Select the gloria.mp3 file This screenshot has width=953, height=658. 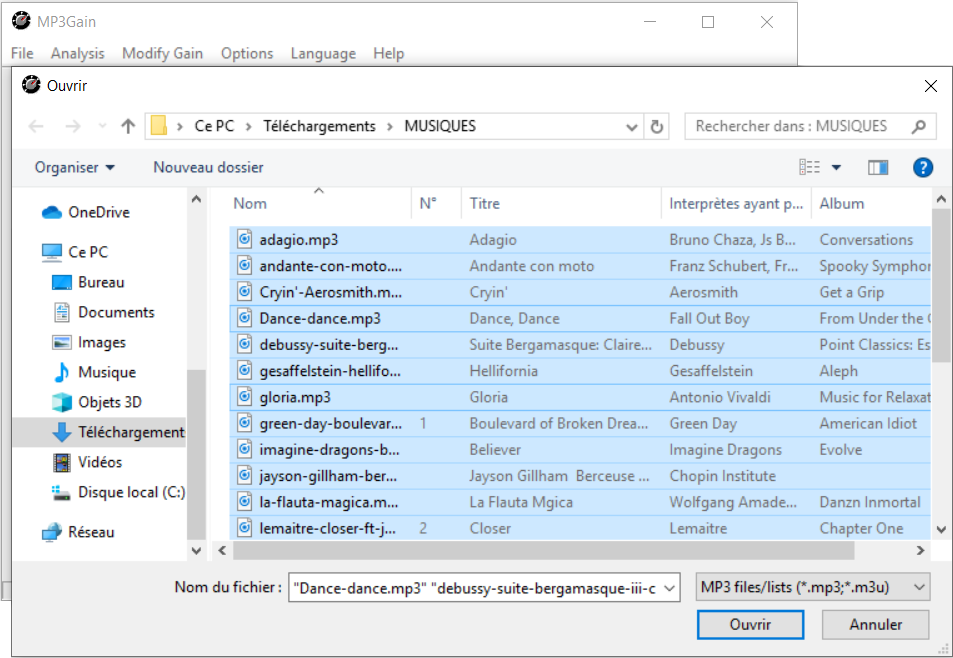pos(281,397)
